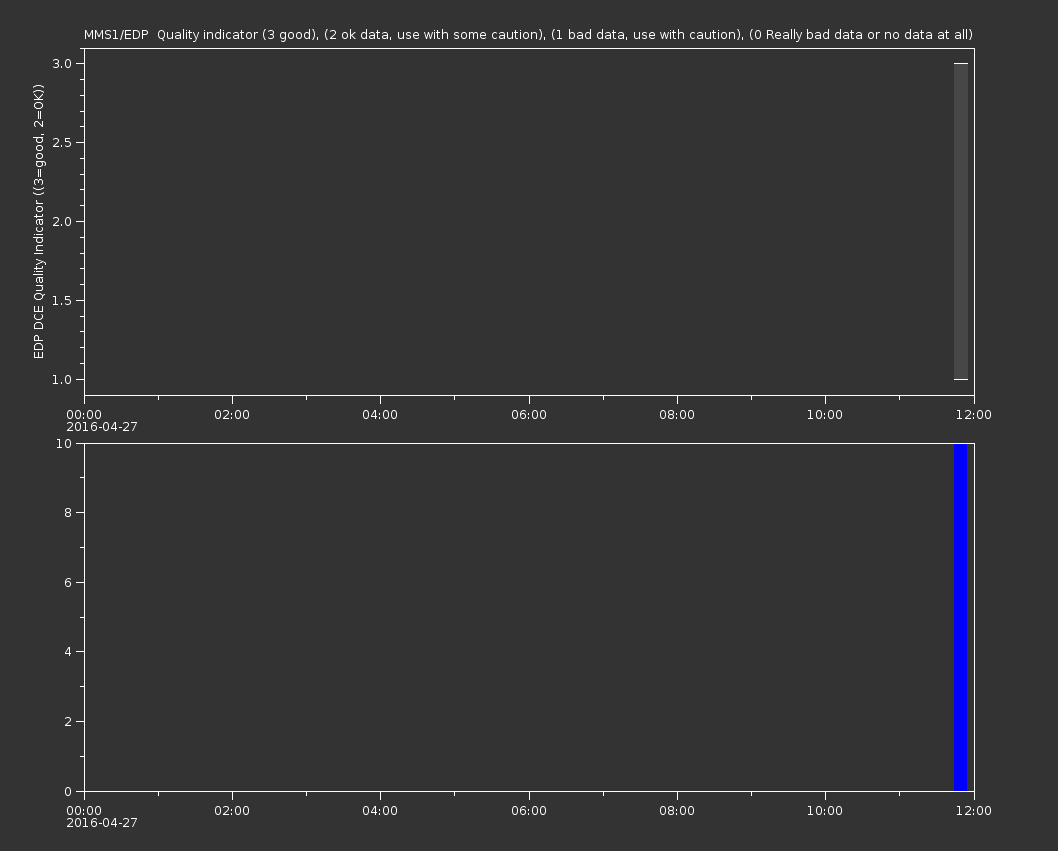Viewport: 1058px width, 851px height.
Task: Click upper plot 10:00 time label
Action: coord(825,414)
